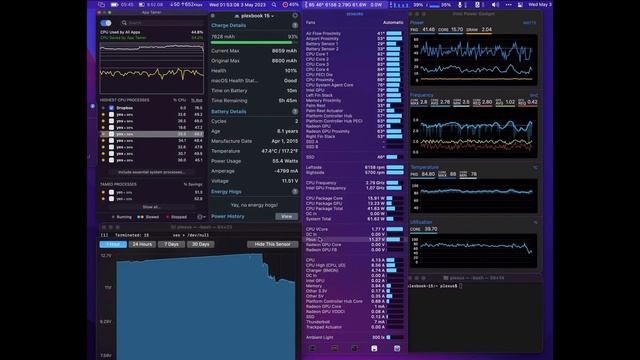Select the CPU Frequency 2.79 GHz row
Screen dimensions: 640x360
pos(354,183)
